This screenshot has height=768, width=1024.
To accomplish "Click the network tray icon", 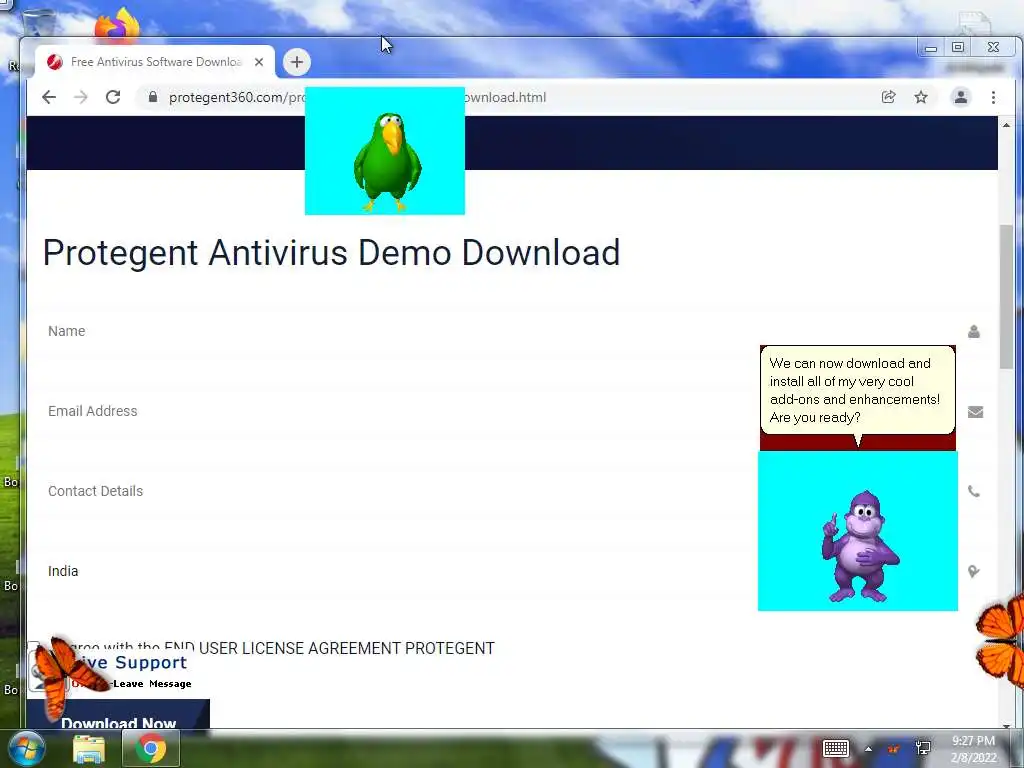I will click(x=923, y=748).
